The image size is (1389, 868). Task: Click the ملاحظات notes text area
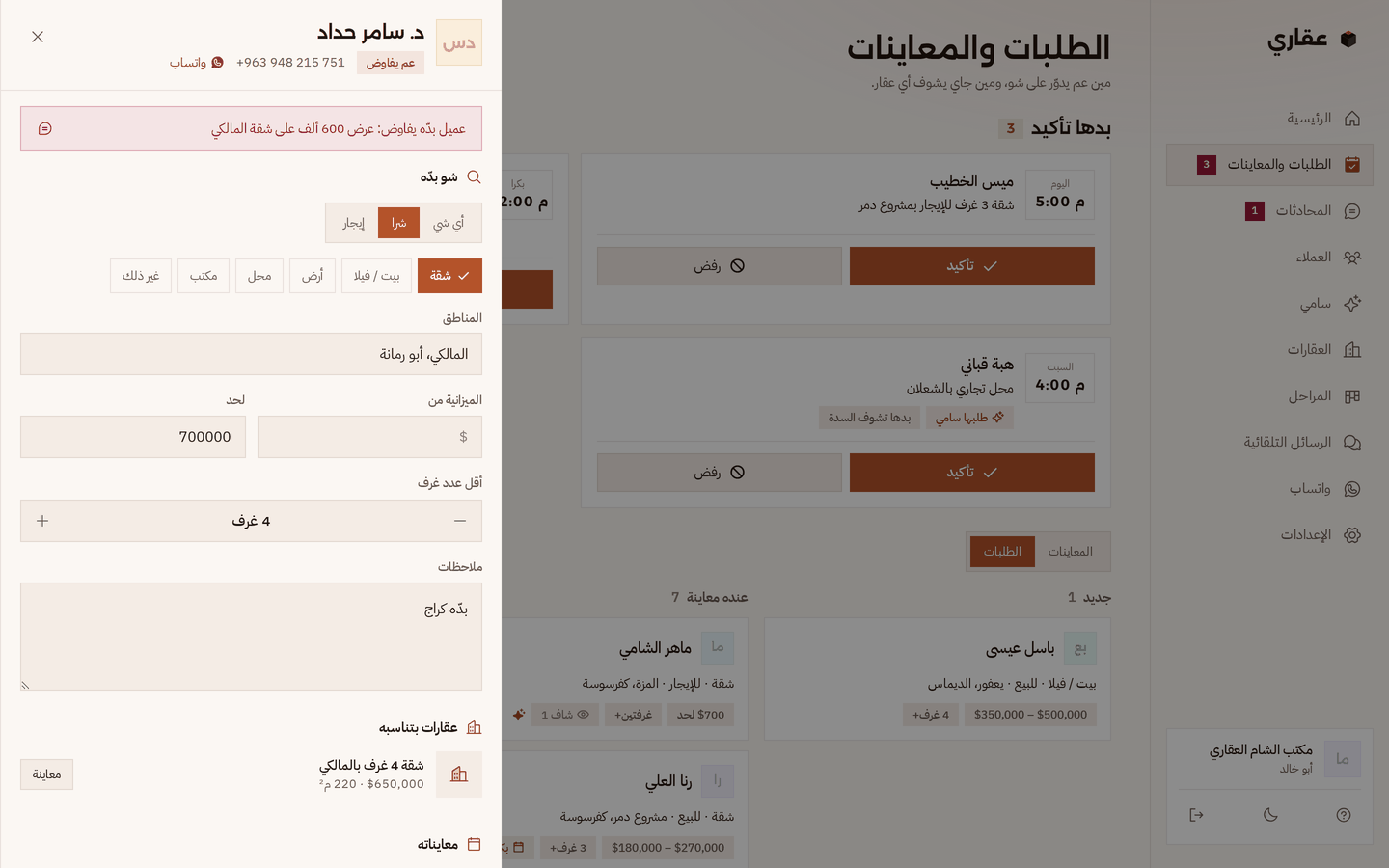coord(251,637)
